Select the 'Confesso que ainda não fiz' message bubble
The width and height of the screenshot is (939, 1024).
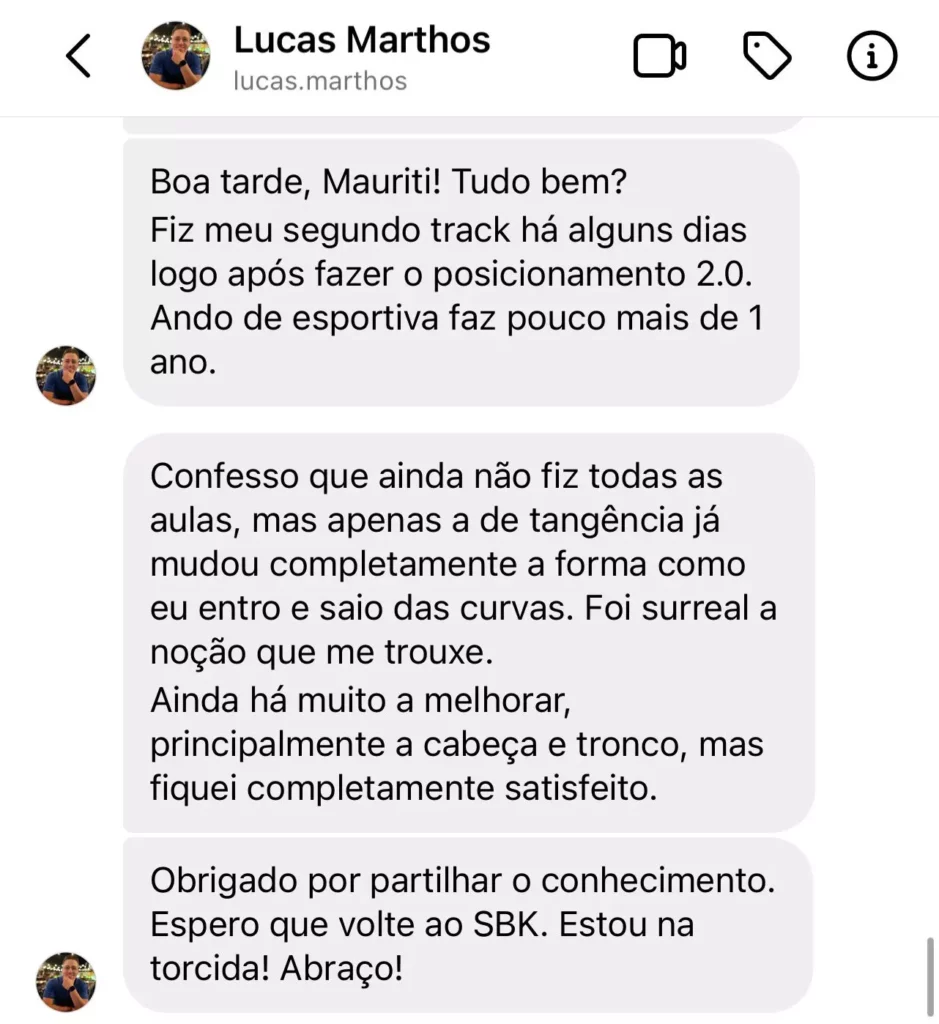[468, 632]
